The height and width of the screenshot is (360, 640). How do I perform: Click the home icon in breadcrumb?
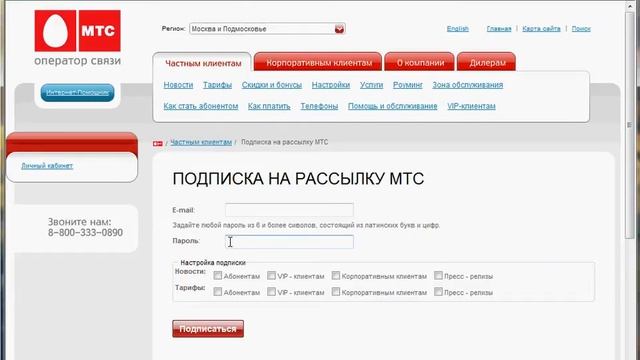point(158,143)
